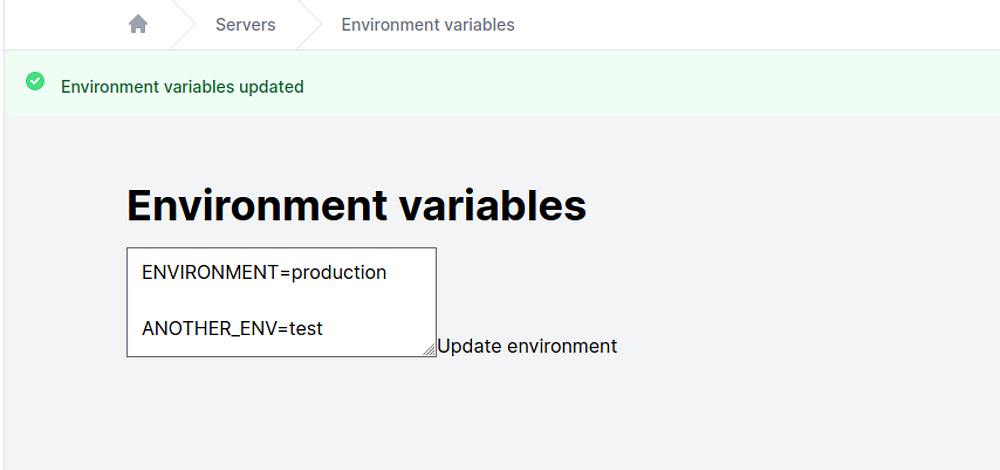Select the Environment variables breadcrumb
Viewport: 1000px width, 470px height.
tap(428, 24)
